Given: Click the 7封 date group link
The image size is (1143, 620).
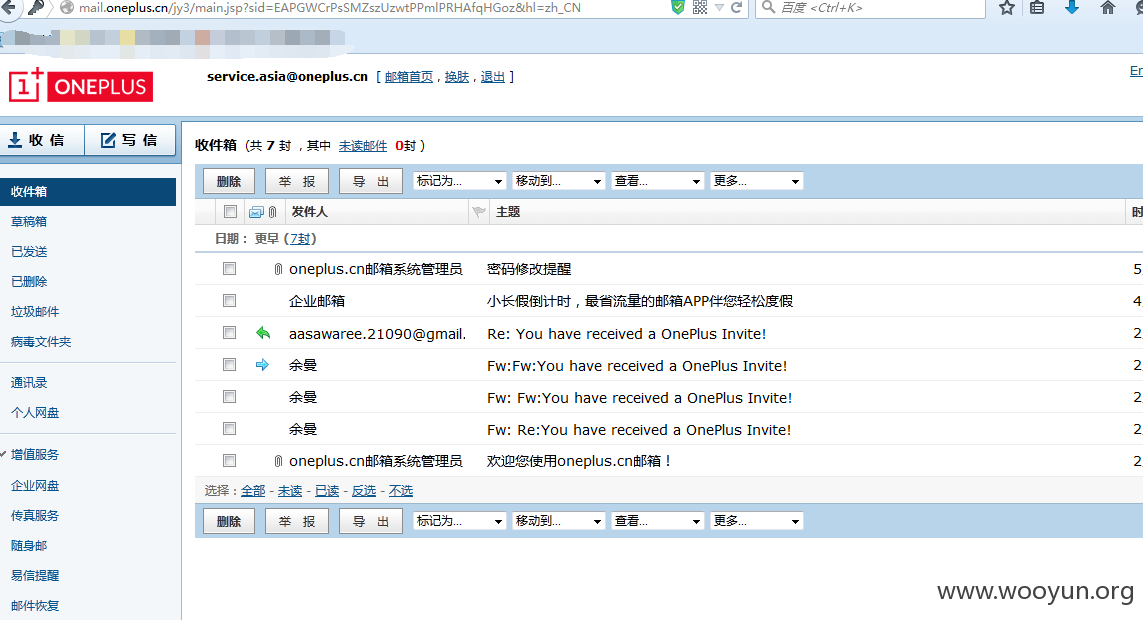Looking at the screenshot, I should (x=300, y=239).
